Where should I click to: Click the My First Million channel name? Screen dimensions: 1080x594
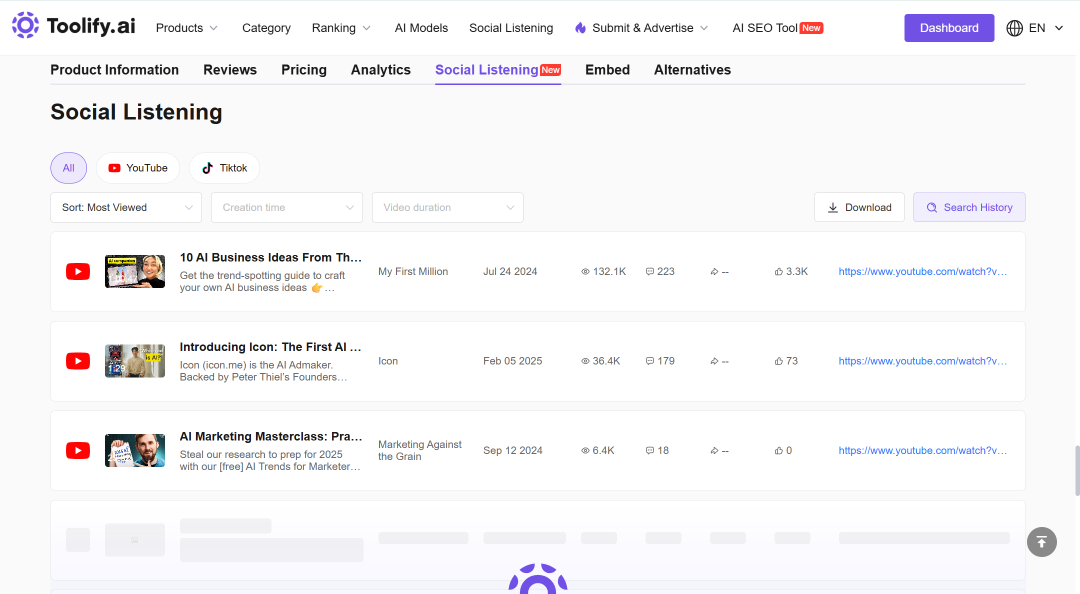[413, 272]
